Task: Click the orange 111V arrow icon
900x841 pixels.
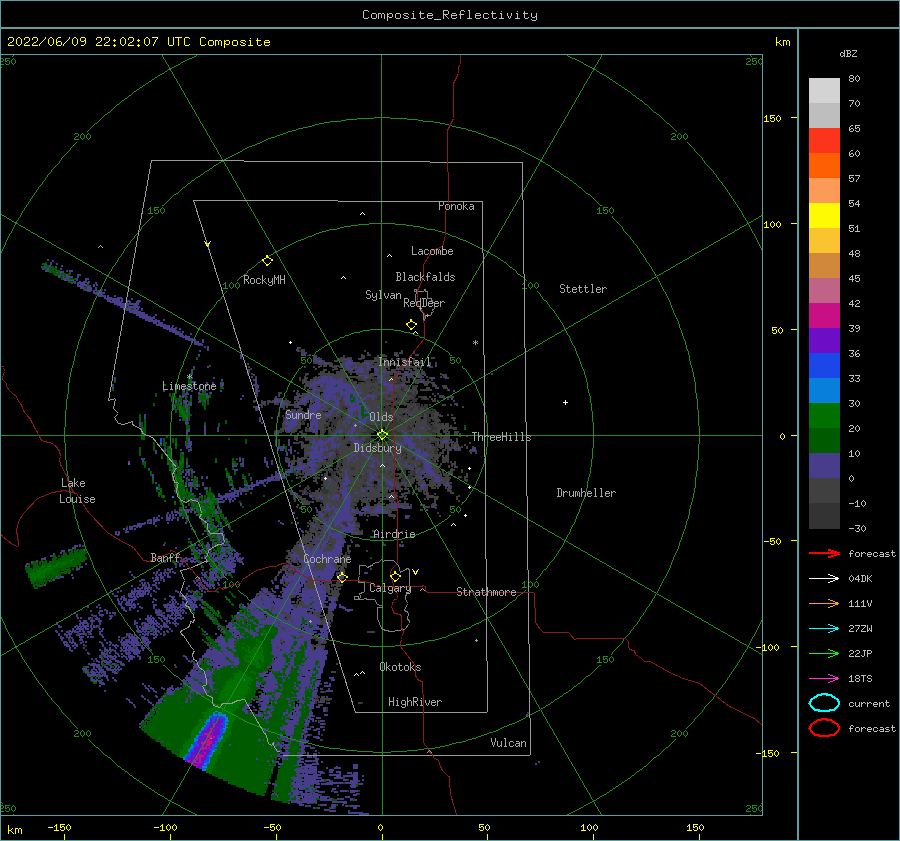Action: 824,603
